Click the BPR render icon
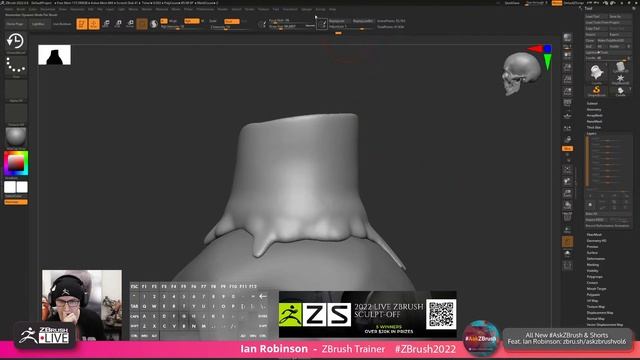The width and height of the screenshot is (640, 360). point(567,38)
